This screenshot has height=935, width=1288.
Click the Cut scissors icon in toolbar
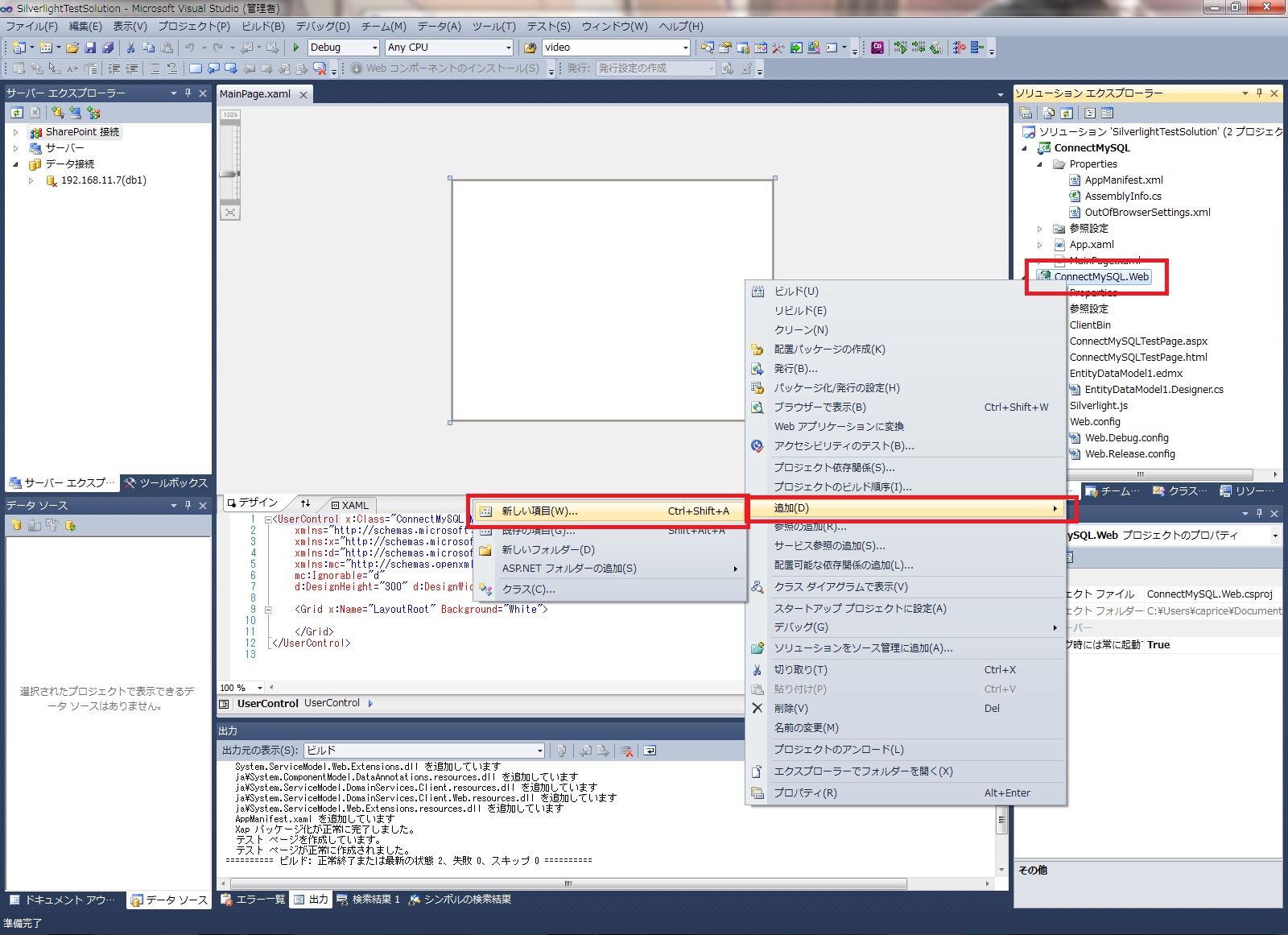[130, 48]
